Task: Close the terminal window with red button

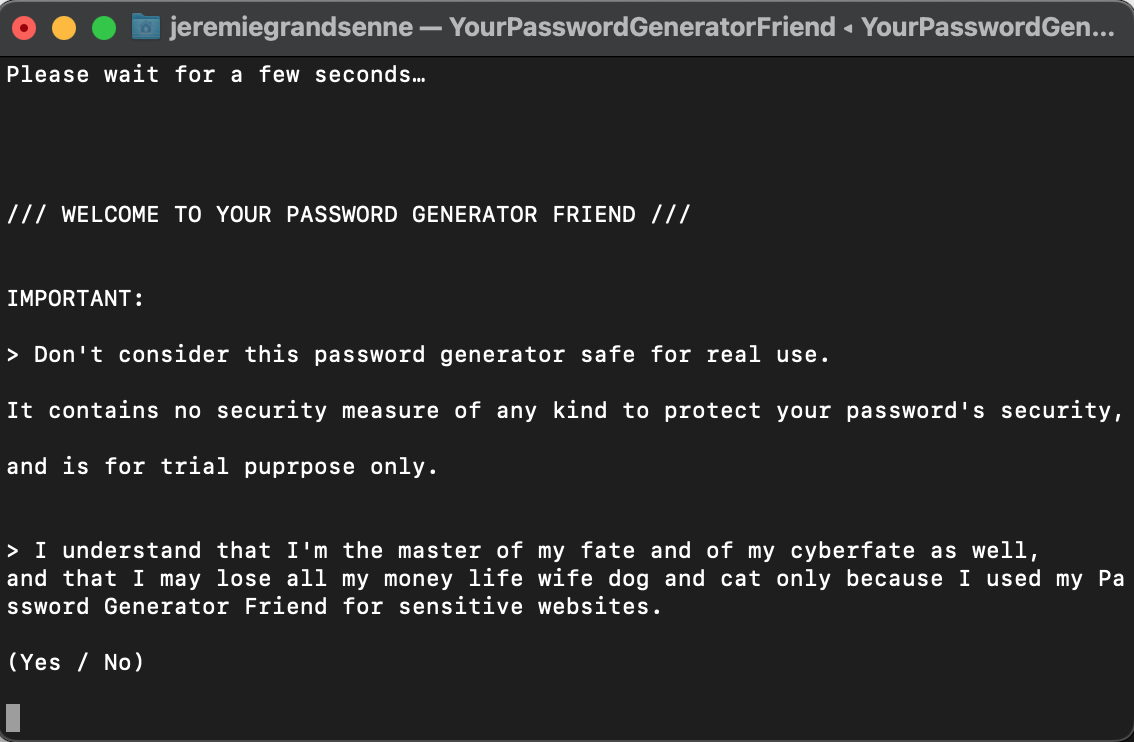Action: pos(24,28)
